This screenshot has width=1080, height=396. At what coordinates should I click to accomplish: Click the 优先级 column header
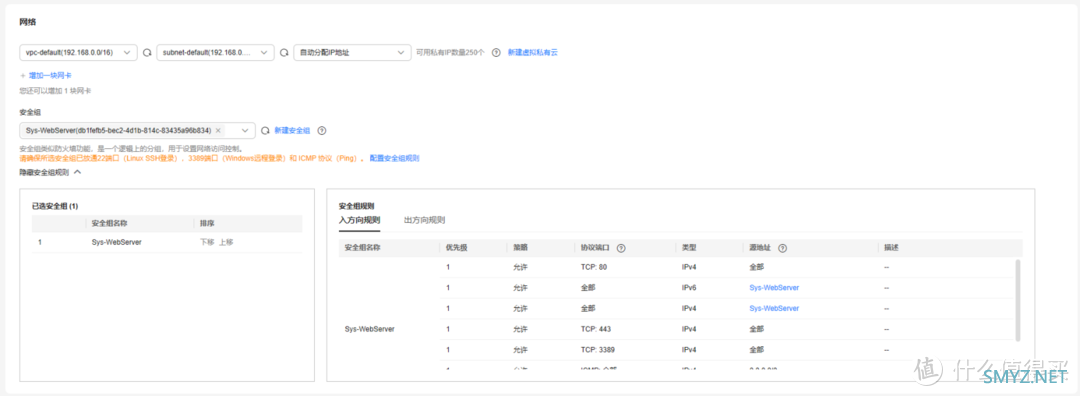click(x=457, y=248)
